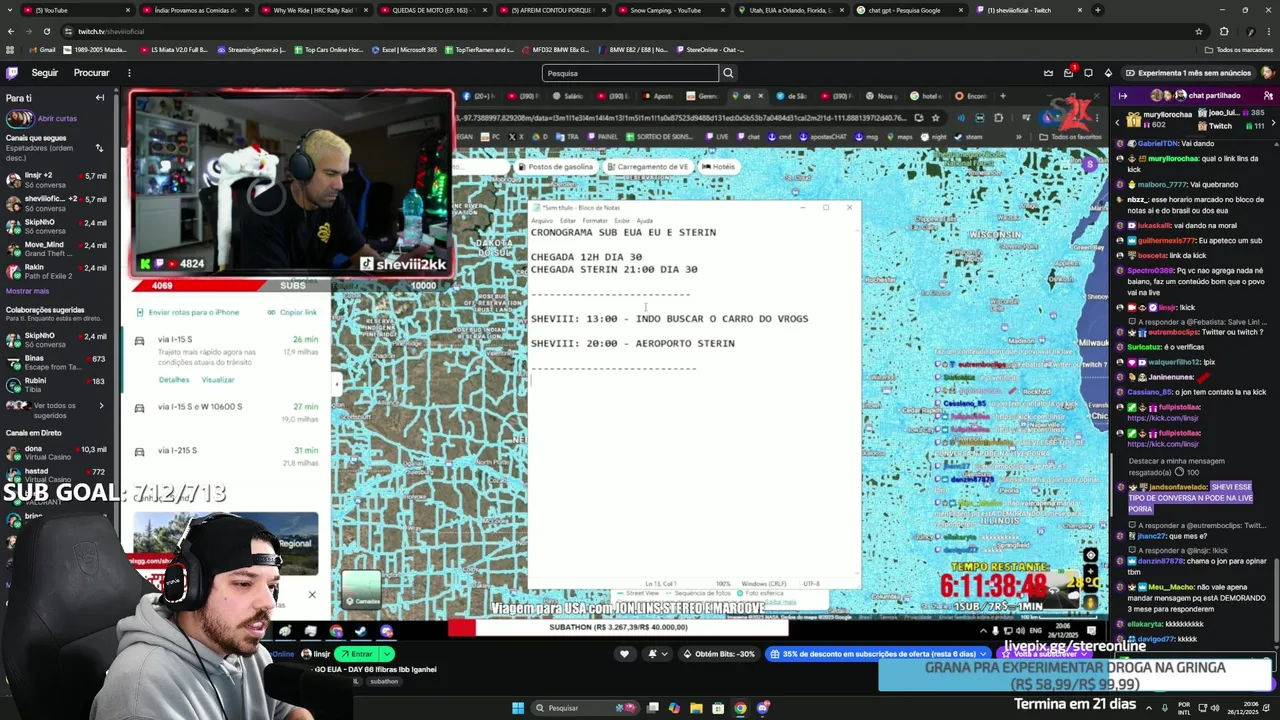This screenshot has width=1280, height=720.
Task: Open the Twitch notifications inbox
Action: pyautogui.click(x=1068, y=73)
